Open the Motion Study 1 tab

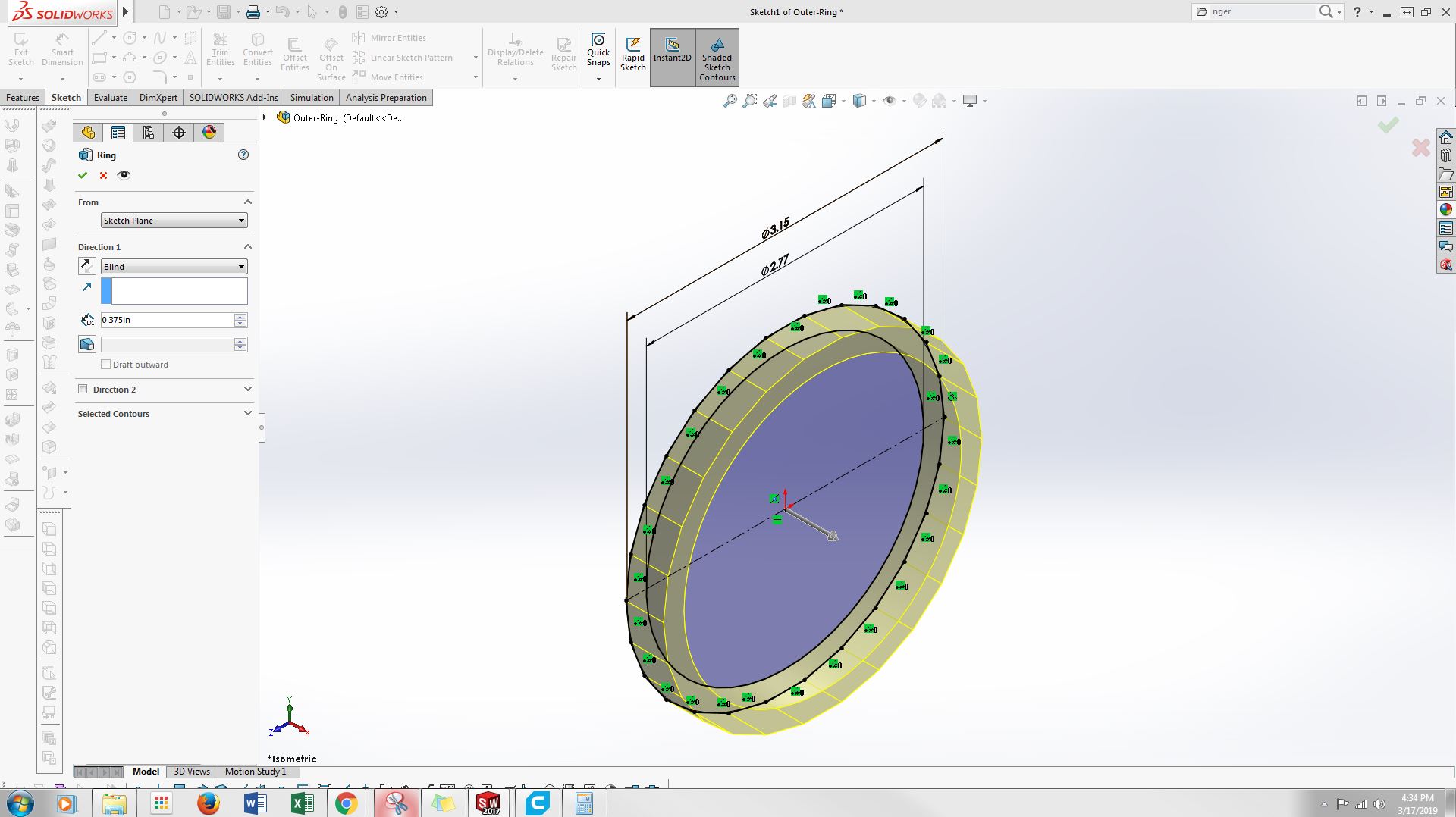click(x=256, y=772)
